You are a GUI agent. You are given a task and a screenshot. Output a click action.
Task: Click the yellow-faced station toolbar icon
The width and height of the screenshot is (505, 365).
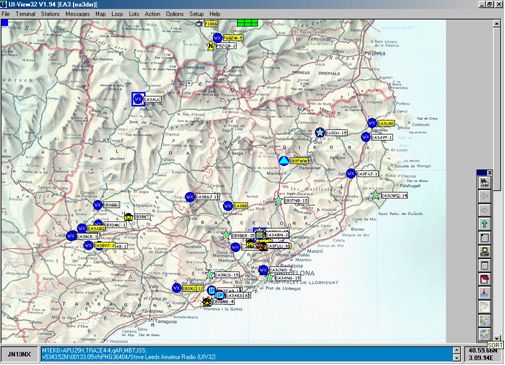[x=484, y=252]
